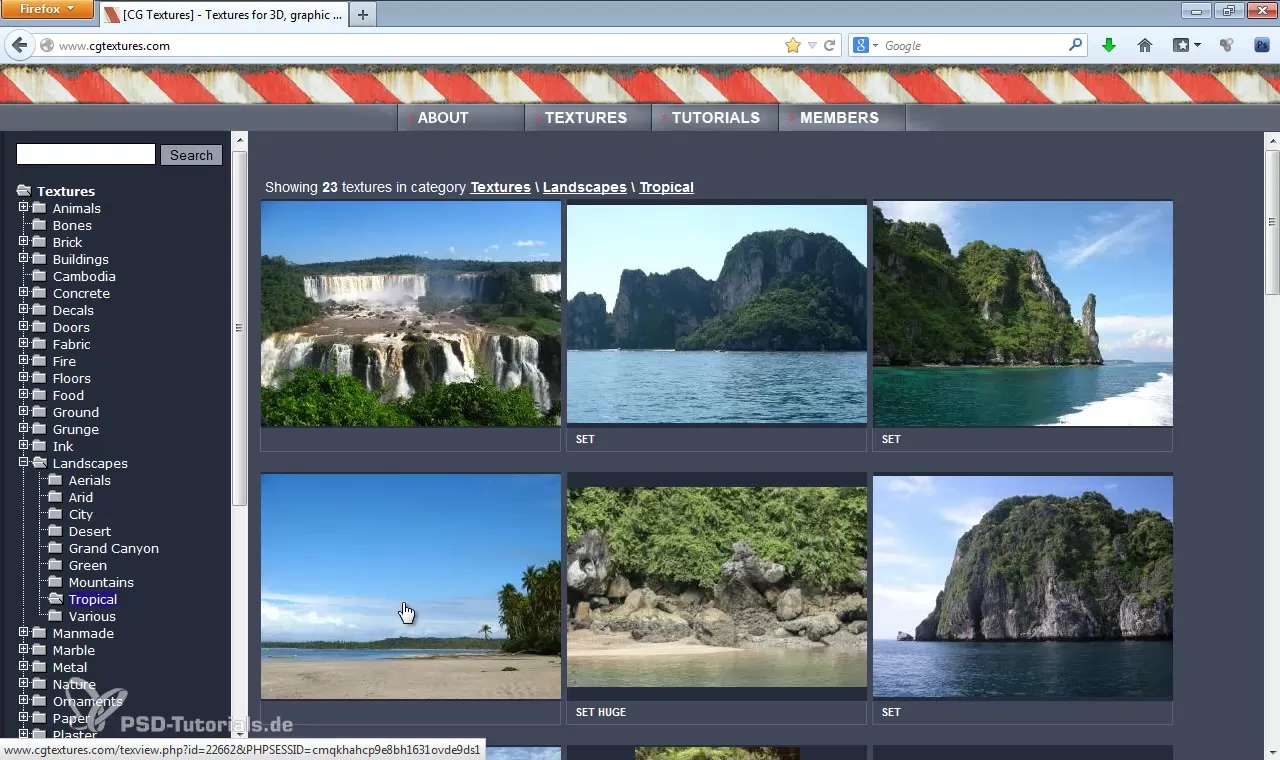
Task: Open the Food category
Action: (68, 395)
